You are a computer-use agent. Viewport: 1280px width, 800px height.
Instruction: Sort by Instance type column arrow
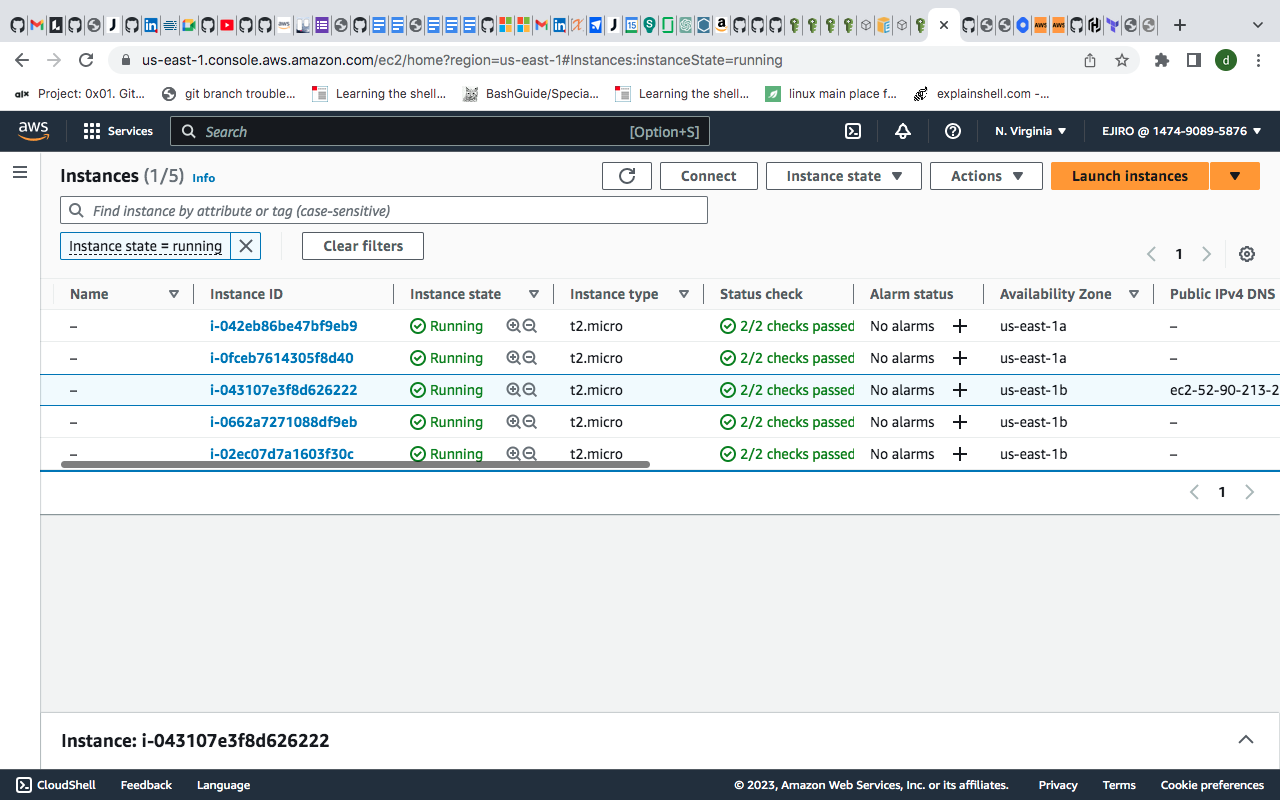coord(684,294)
